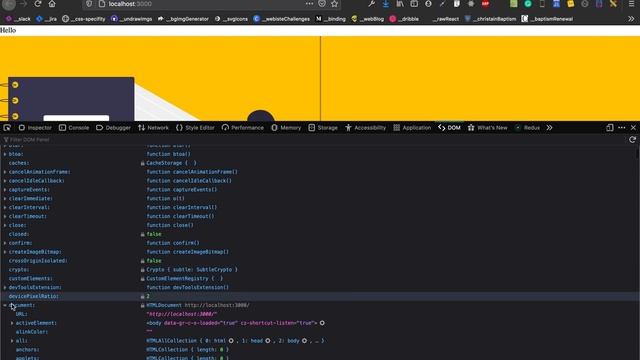
Task: Expand the createImageBitmap property
Action: point(5,252)
